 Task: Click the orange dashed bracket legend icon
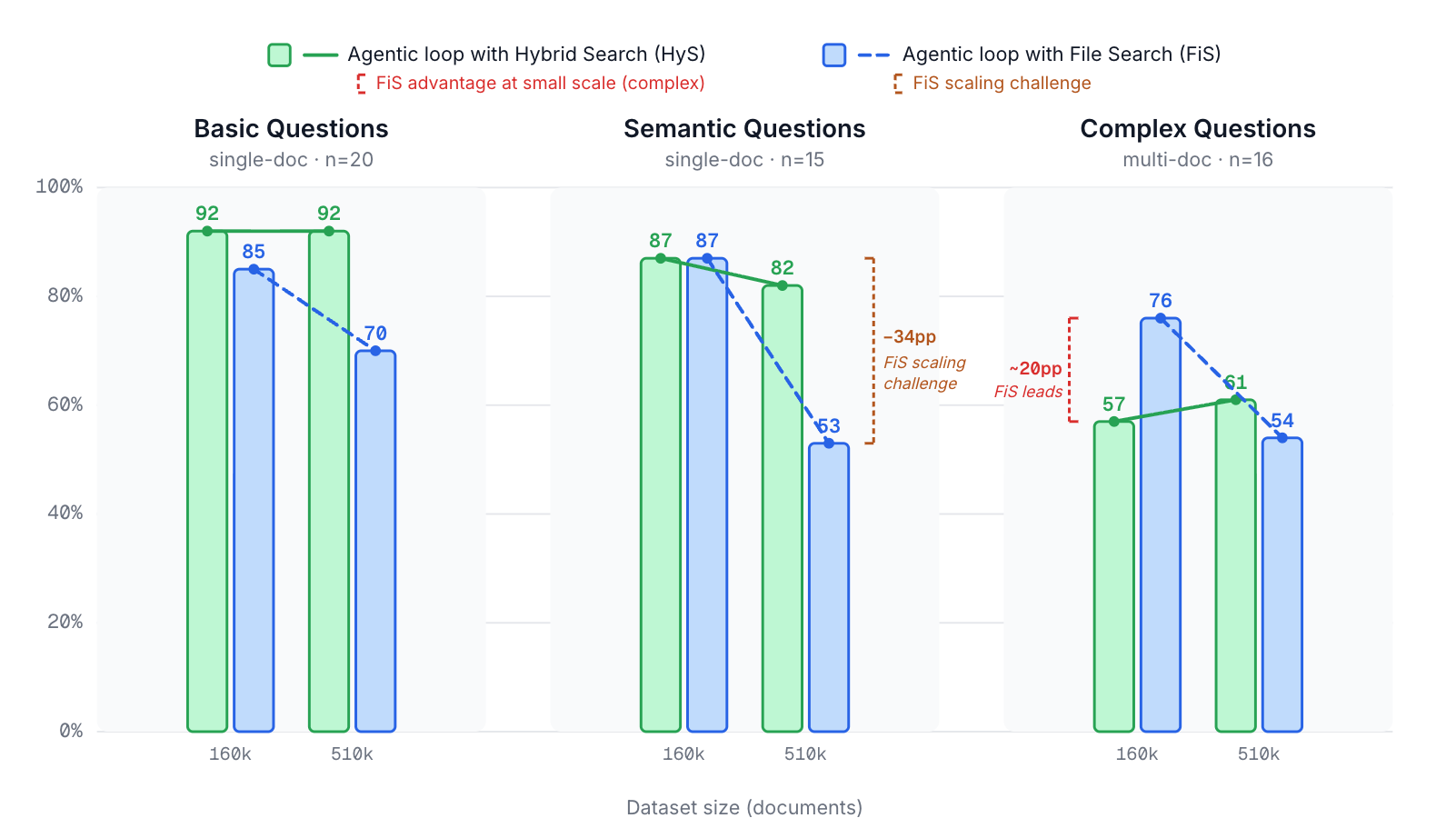[898, 84]
